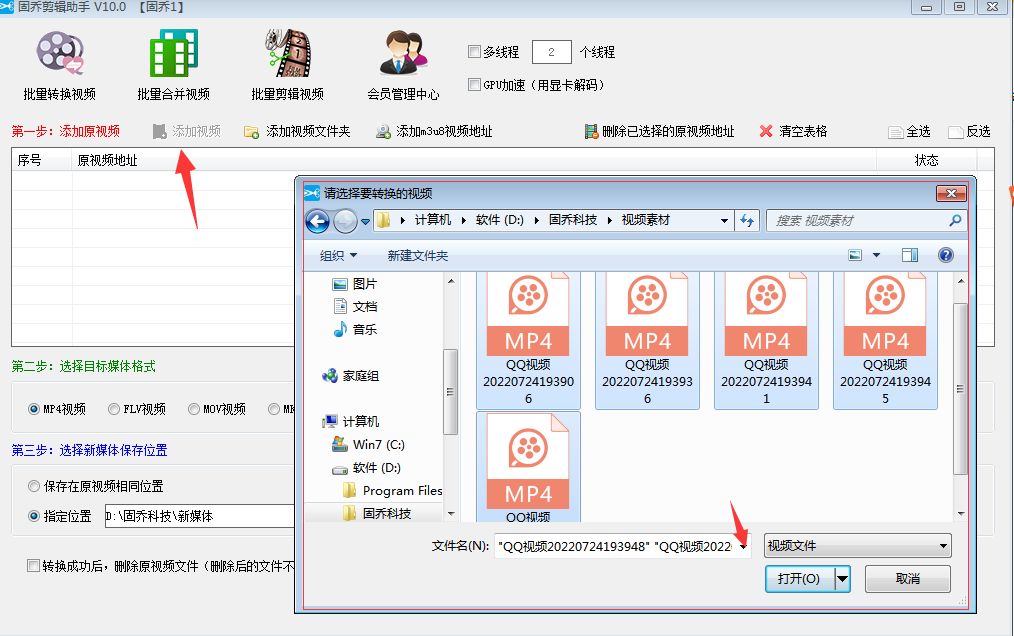Click 反选 to invert selection
Image resolution: width=1014 pixels, height=636 pixels.
[969, 131]
